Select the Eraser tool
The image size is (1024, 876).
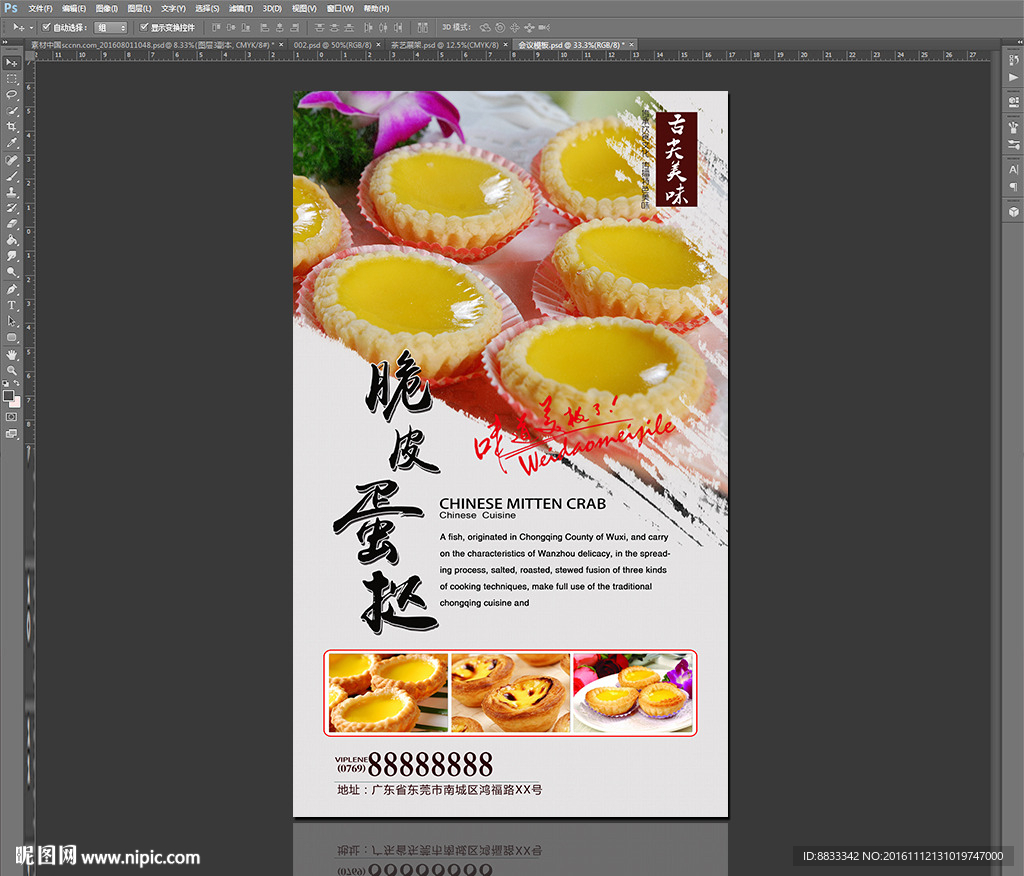coord(12,224)
